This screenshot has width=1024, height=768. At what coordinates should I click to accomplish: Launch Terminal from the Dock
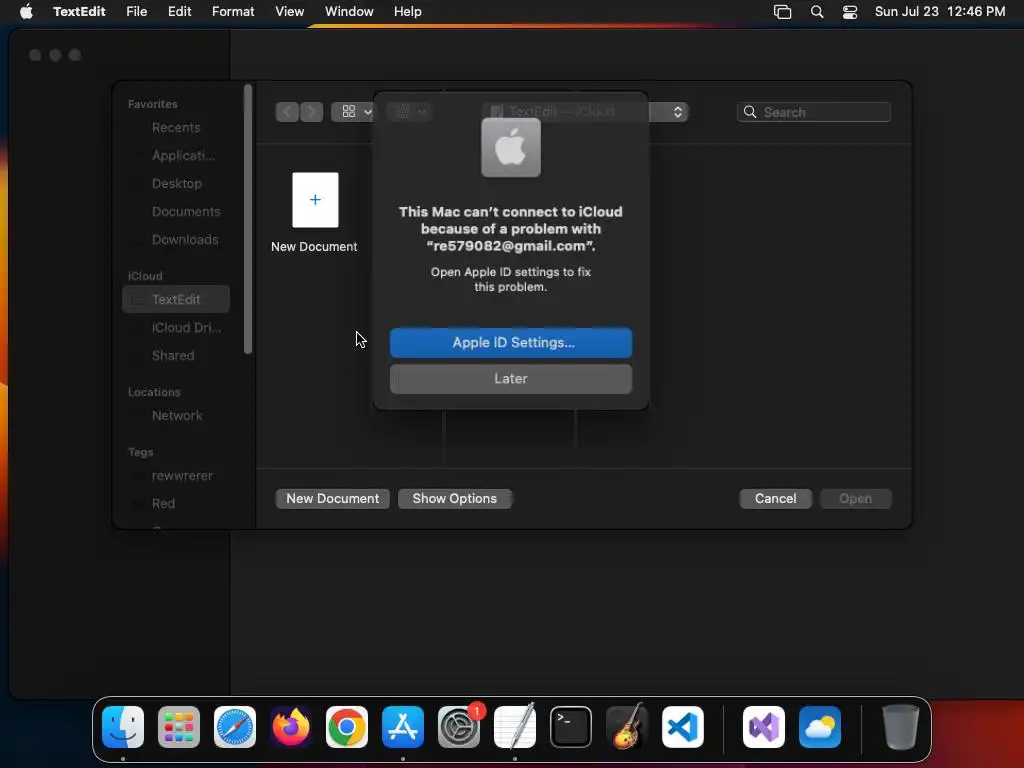[571, 727]
